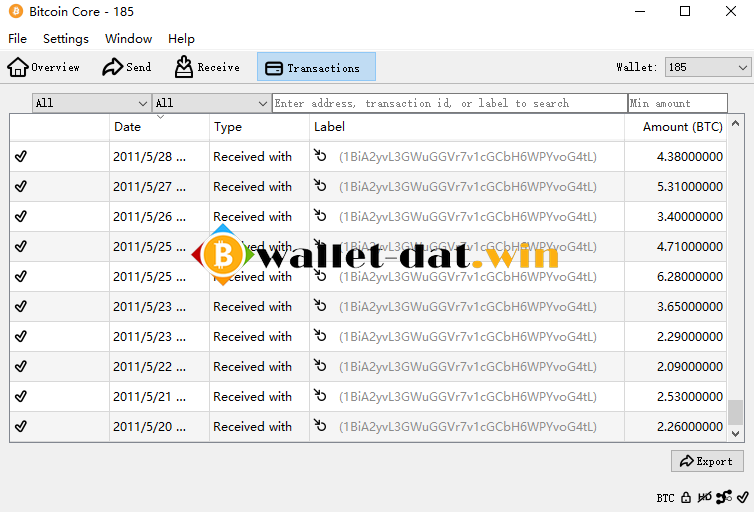
Task: Sort by Amount (BTC) column header
Action: click(675, 127)
